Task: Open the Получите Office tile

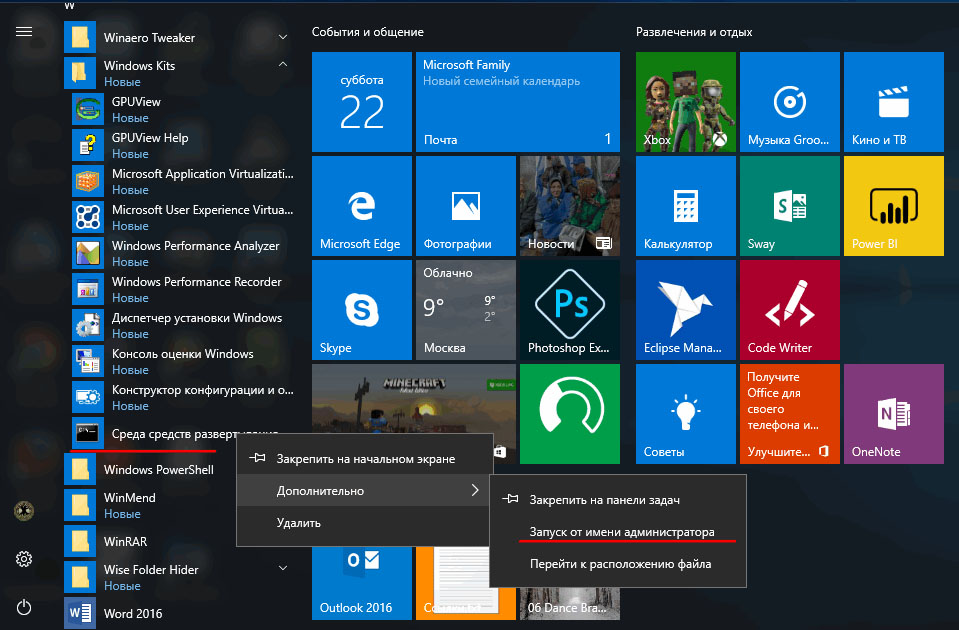Action: coord(790,413)
